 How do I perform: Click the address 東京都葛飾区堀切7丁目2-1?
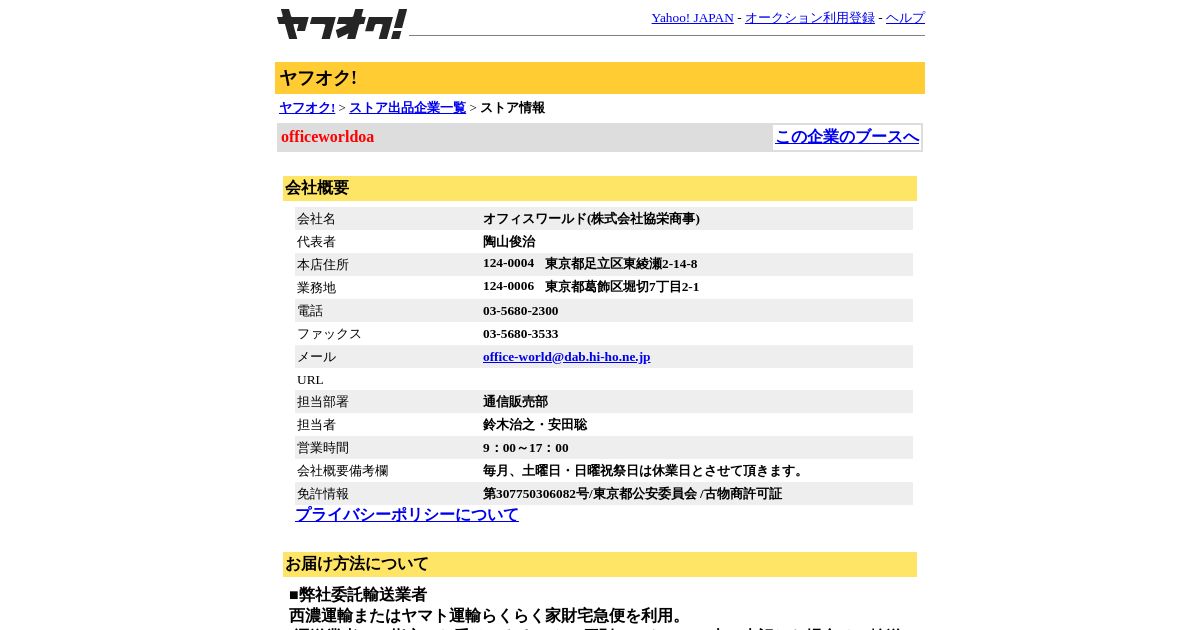tap(622, 287)
